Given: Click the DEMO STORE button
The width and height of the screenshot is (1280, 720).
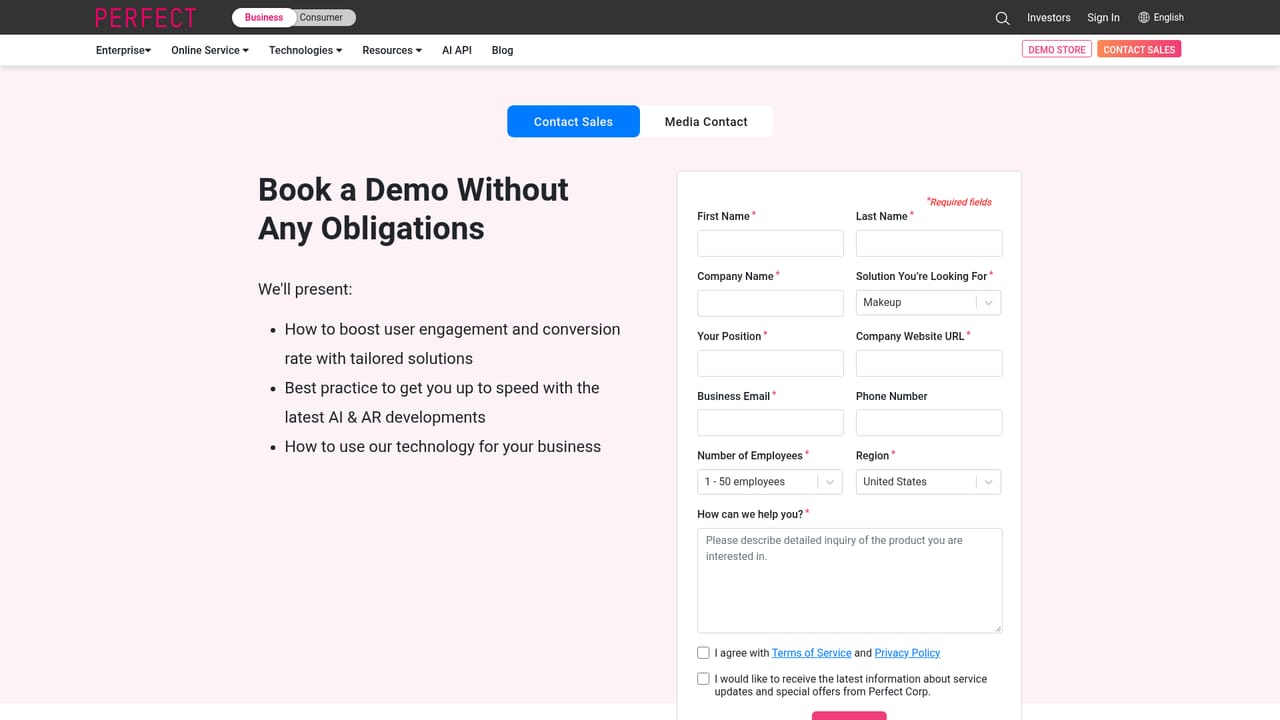Looking at the screenshot, I should click(x=1057, y=49).
